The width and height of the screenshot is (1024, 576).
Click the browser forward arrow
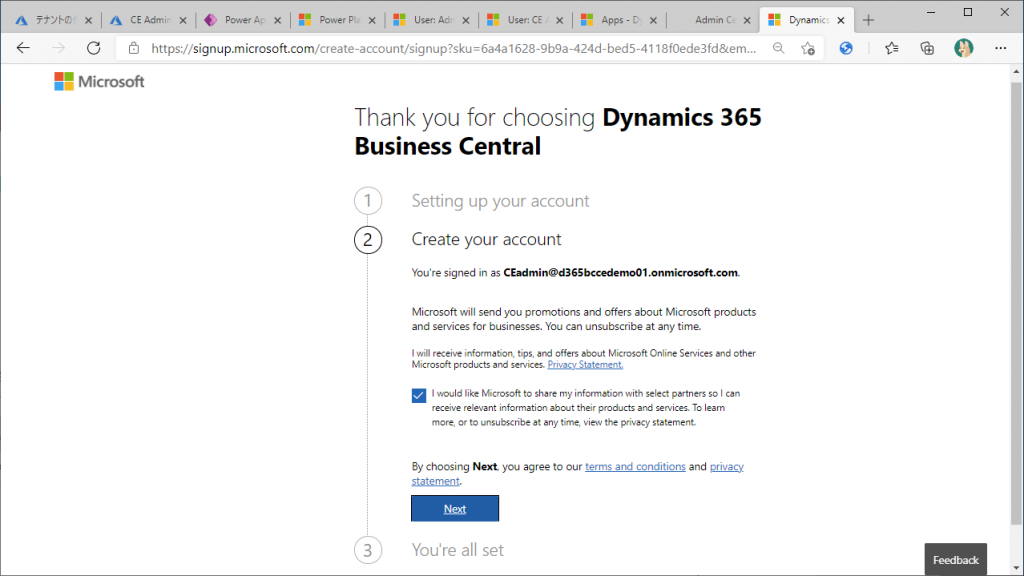58,48
